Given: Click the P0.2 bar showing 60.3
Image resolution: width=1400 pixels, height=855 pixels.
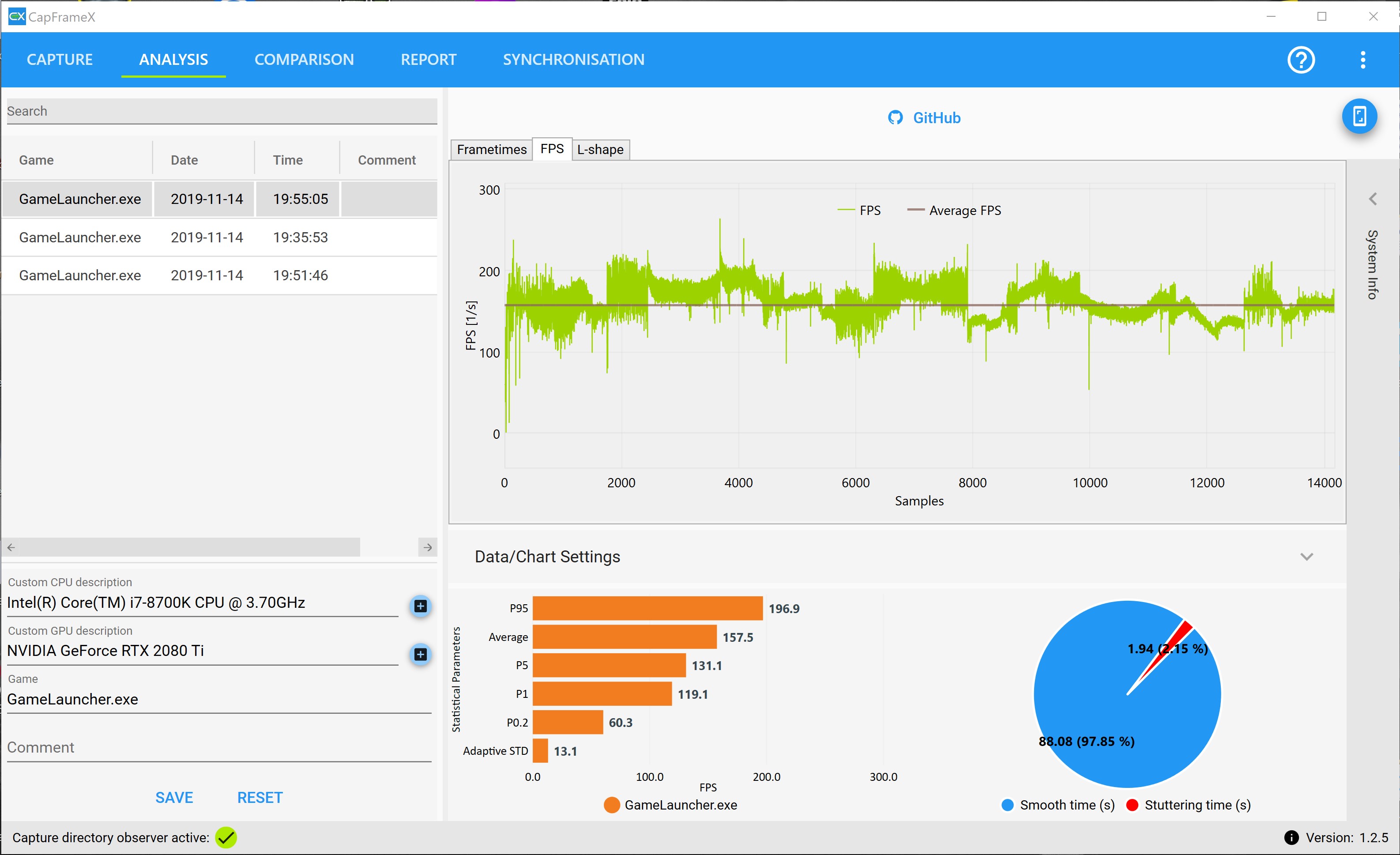Looking at the screenshot, I should pos(568,722).
